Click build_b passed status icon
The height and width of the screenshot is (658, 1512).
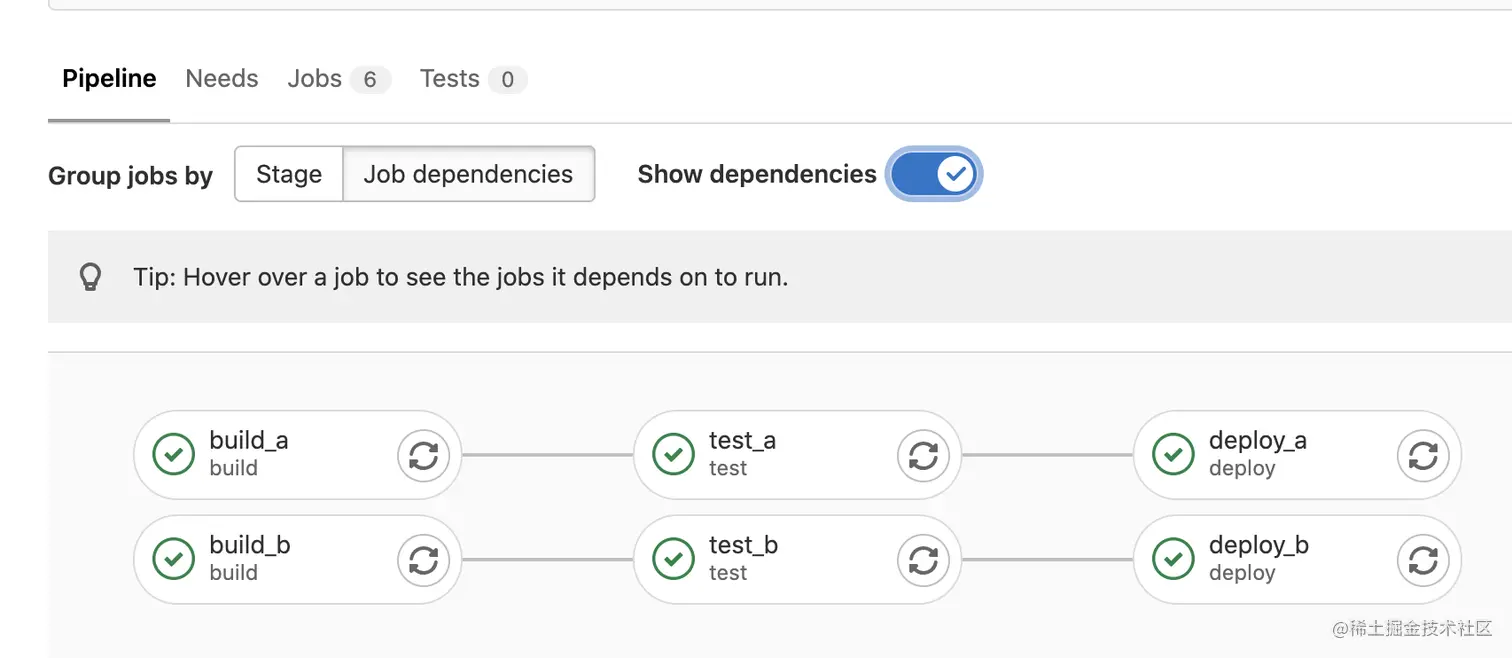click(174, 559)
